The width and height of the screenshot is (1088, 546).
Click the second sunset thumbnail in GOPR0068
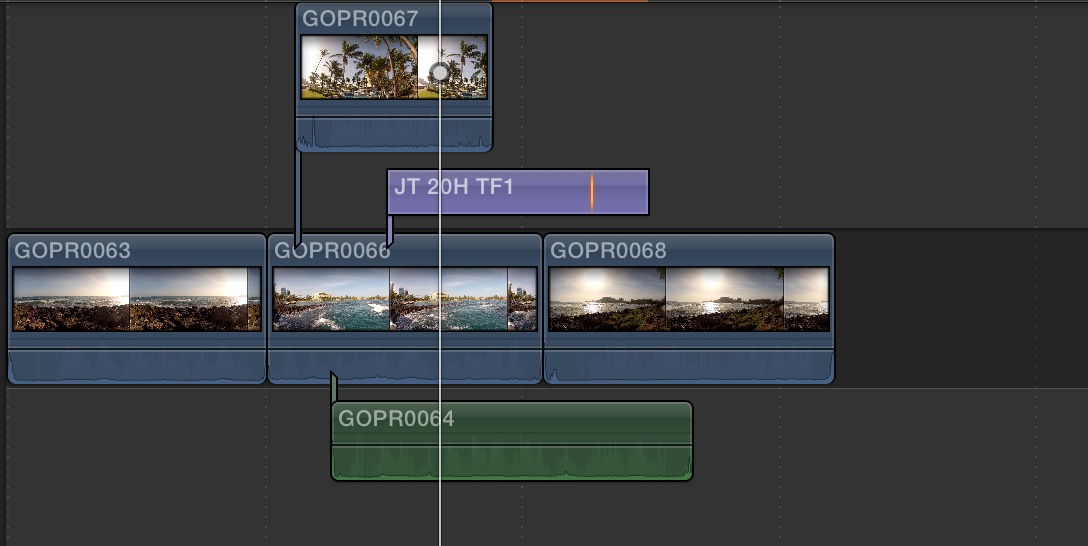(724, 299)
